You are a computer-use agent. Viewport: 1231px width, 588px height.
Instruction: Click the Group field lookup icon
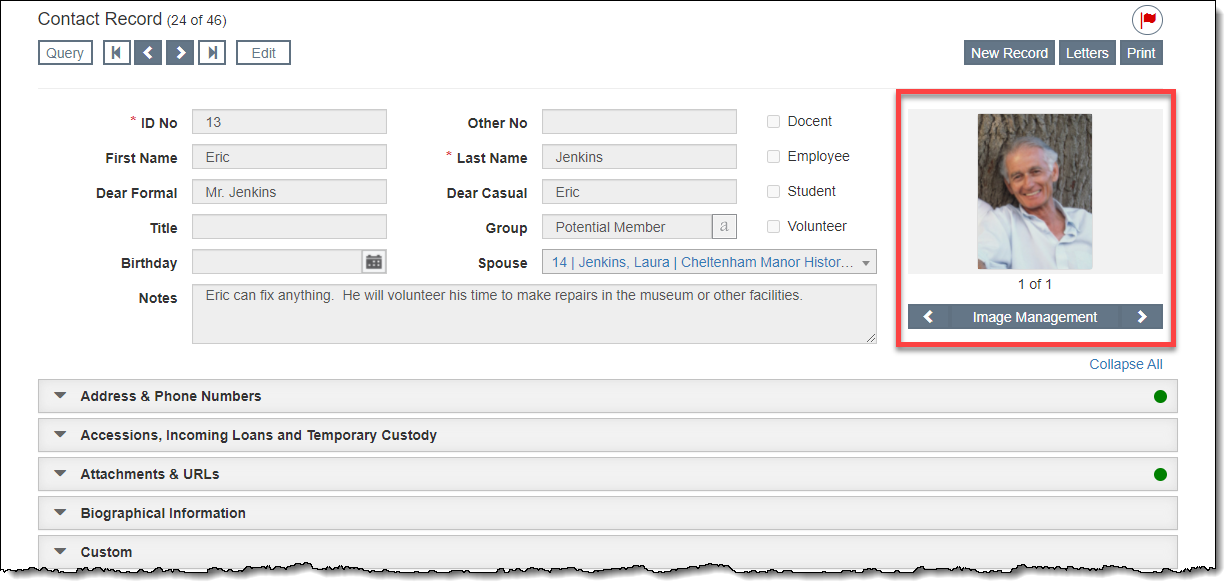pos(724,227)
